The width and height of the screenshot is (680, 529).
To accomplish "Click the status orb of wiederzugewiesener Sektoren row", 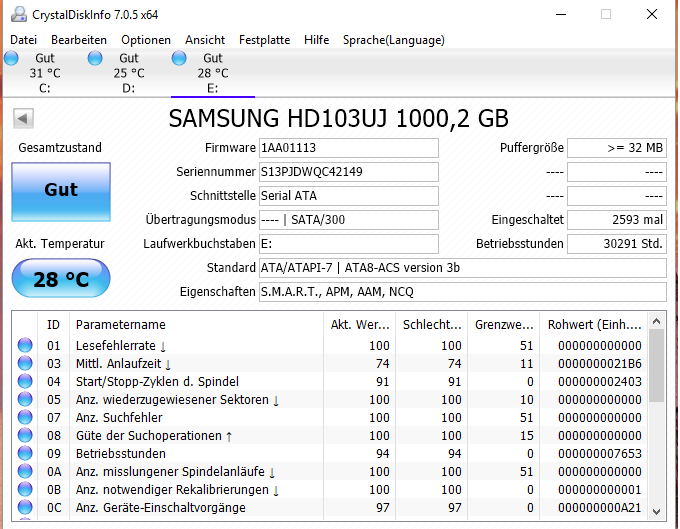I will (25, 399).
